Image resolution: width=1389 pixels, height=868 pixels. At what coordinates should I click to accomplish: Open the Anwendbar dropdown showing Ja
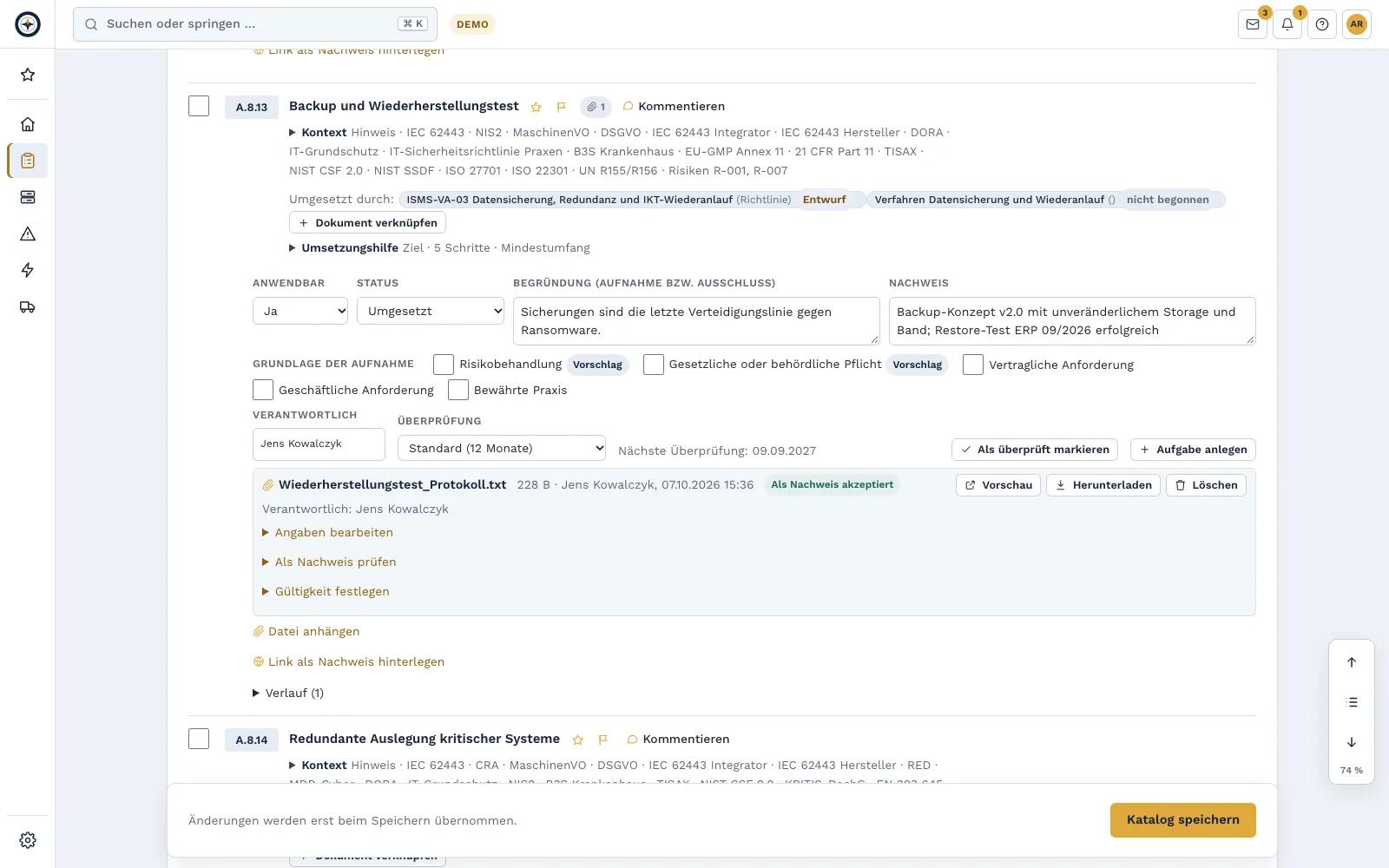point(300,311)
